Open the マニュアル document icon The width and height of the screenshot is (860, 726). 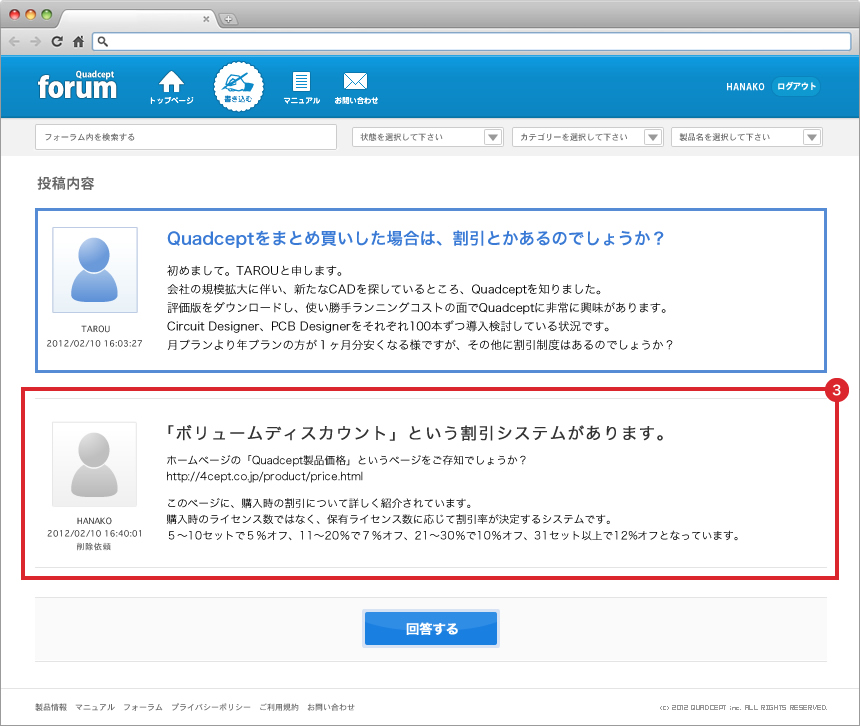click(301, 82)
